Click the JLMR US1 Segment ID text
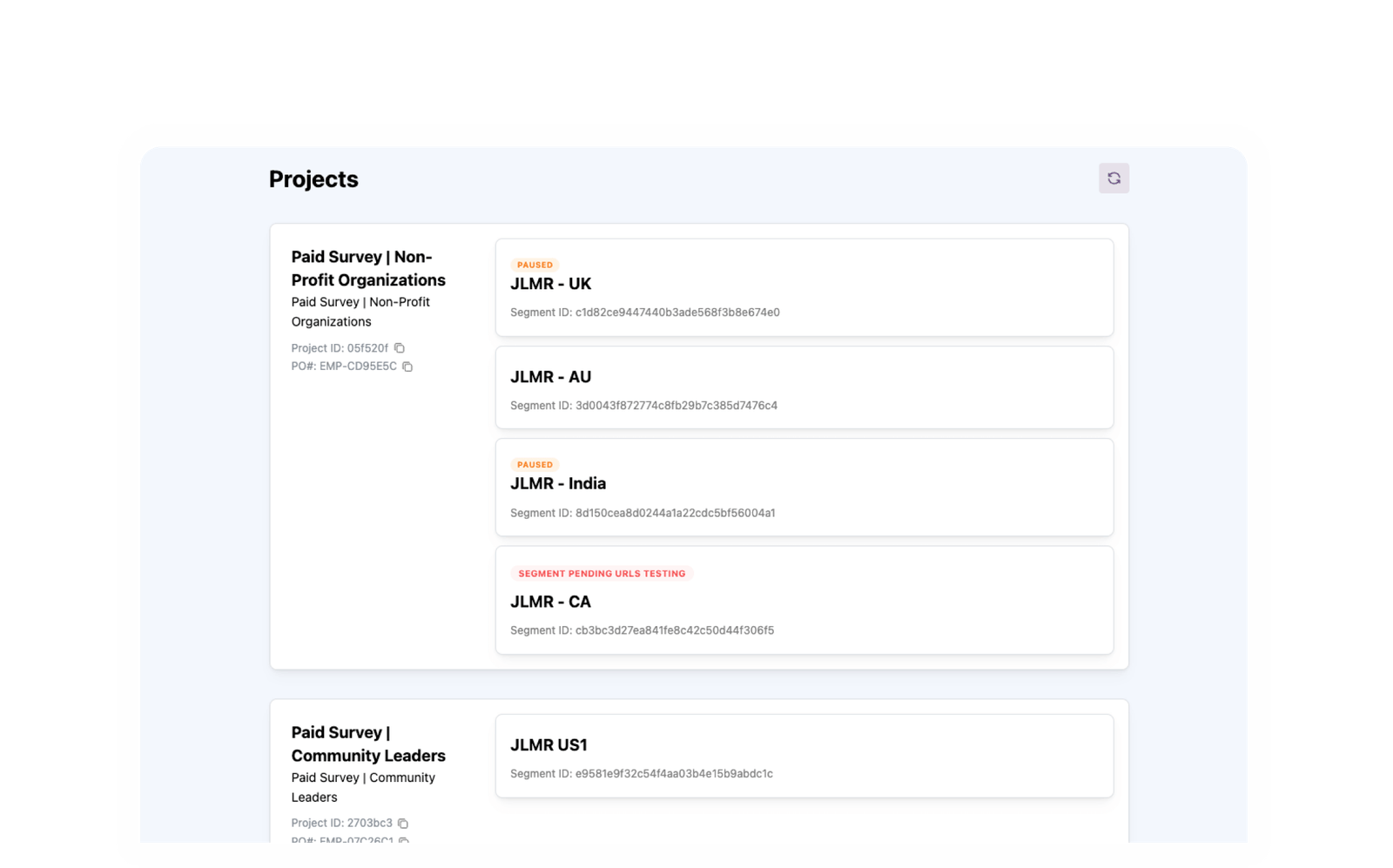Screen dimensions: 1393x868 tap(641, 774)
